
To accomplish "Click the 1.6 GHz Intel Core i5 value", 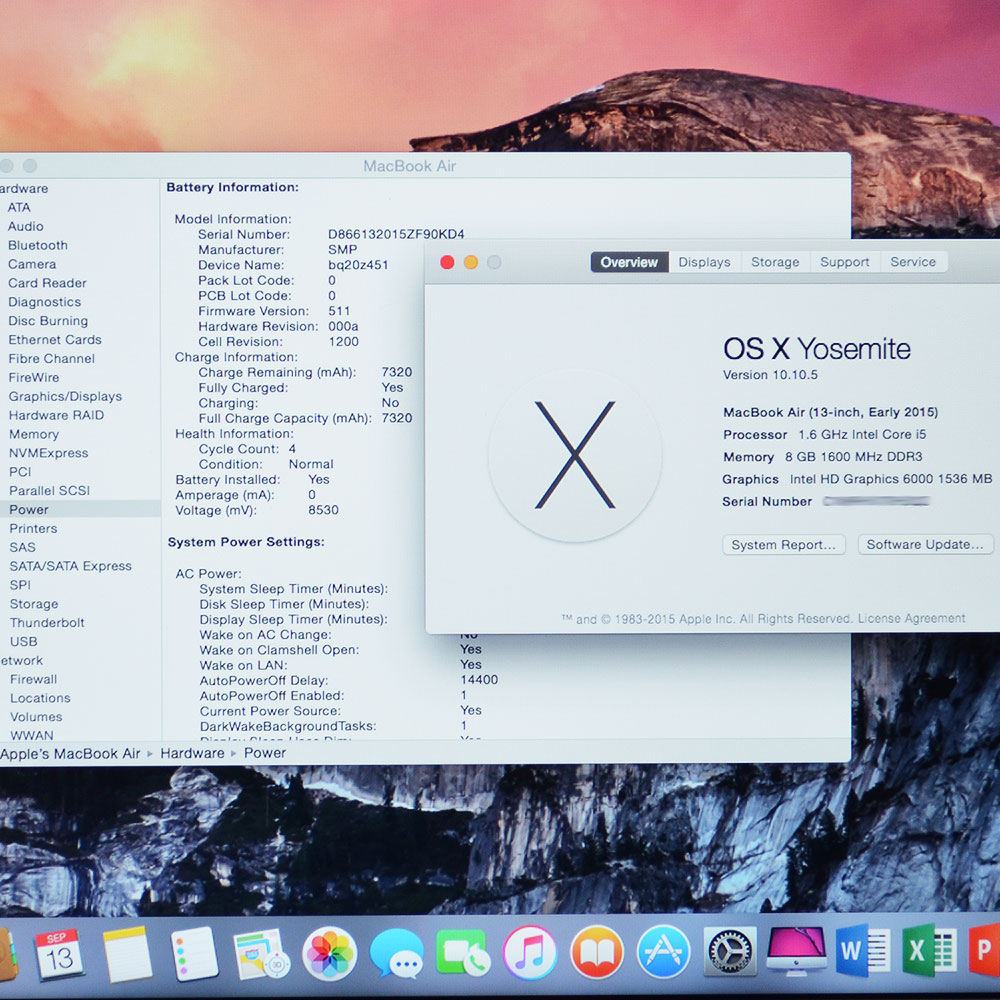I will tap(862, 434).
